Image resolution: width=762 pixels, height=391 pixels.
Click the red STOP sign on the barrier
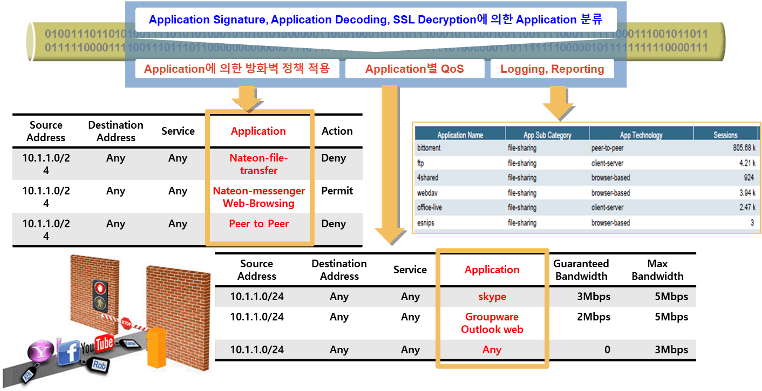126,323
